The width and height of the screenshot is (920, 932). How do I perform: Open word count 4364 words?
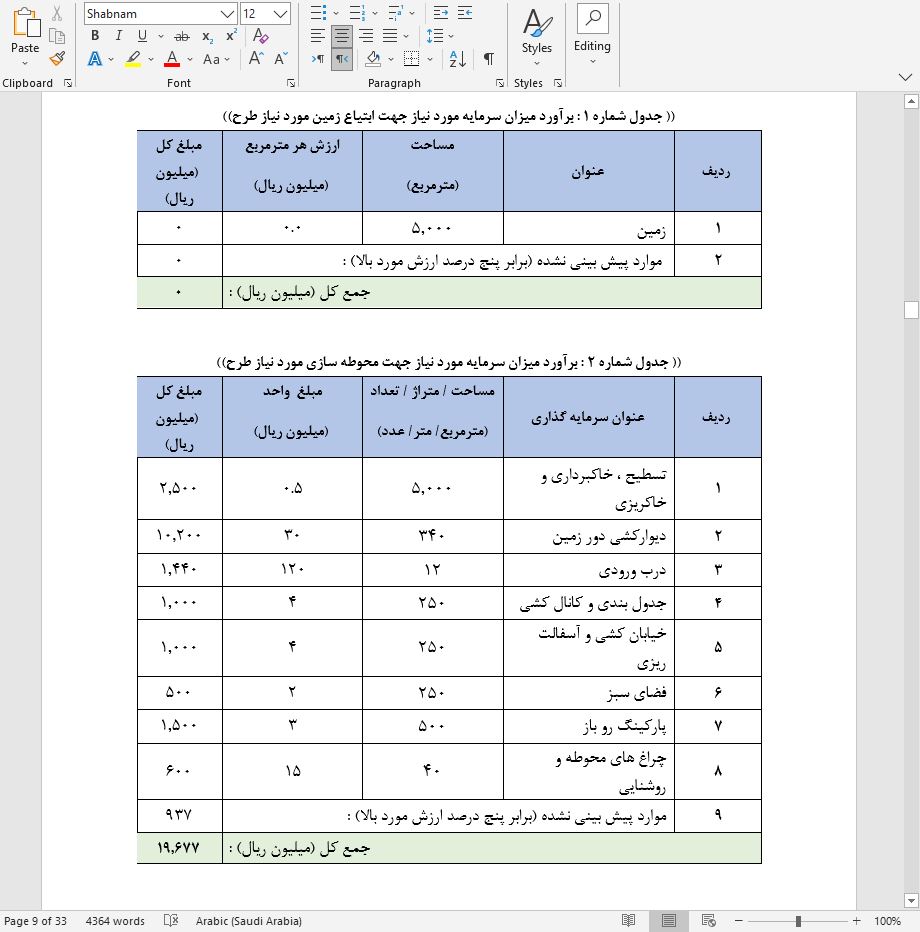coord(115,921)
